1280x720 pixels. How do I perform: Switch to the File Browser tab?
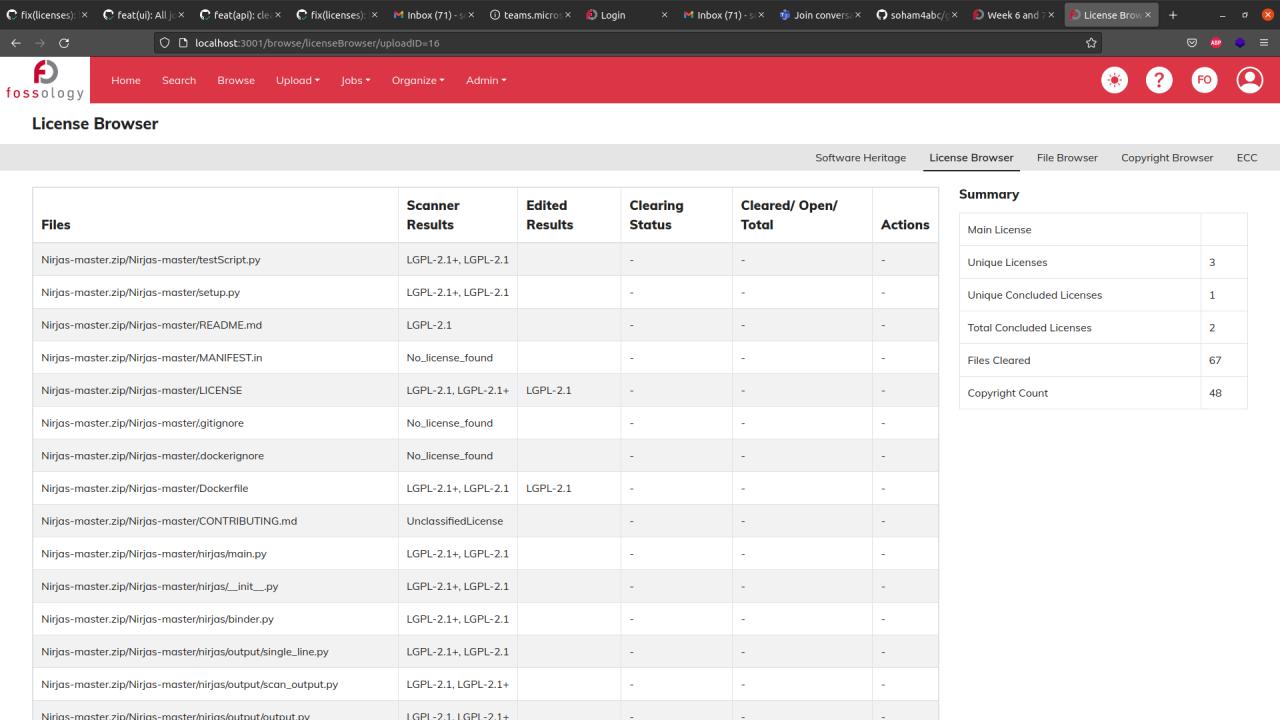pos(1067,158)
